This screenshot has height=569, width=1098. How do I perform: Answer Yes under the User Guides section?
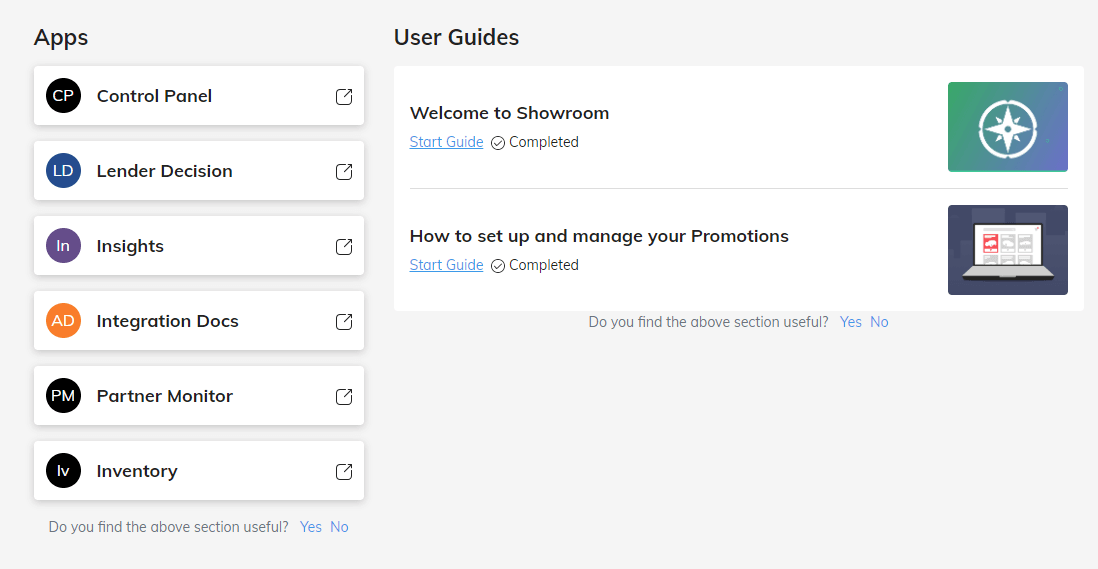point(850,322)
